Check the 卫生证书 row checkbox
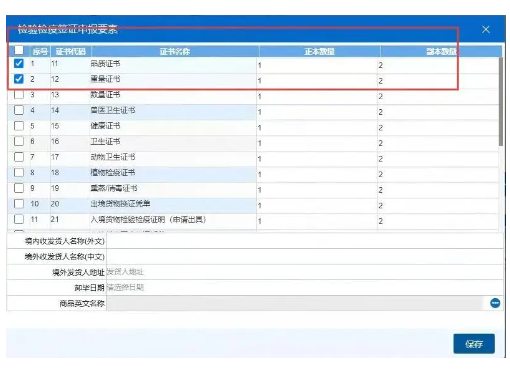Image resolution: width=510 pixels, height=369 pixels. tap(19, 141)
